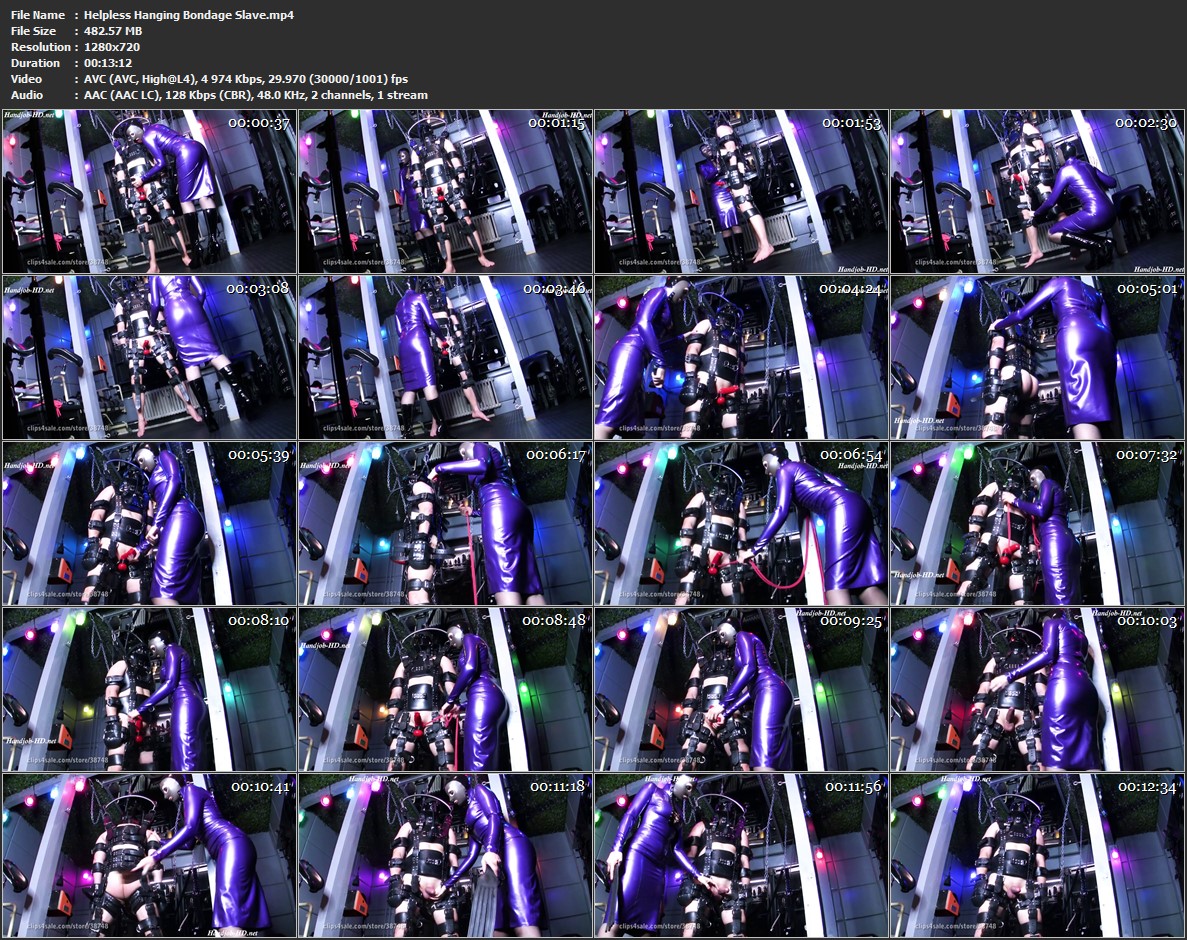Click the frame marked 00:03:46
The image size is (1187, 940).
(x=445, y=357)
